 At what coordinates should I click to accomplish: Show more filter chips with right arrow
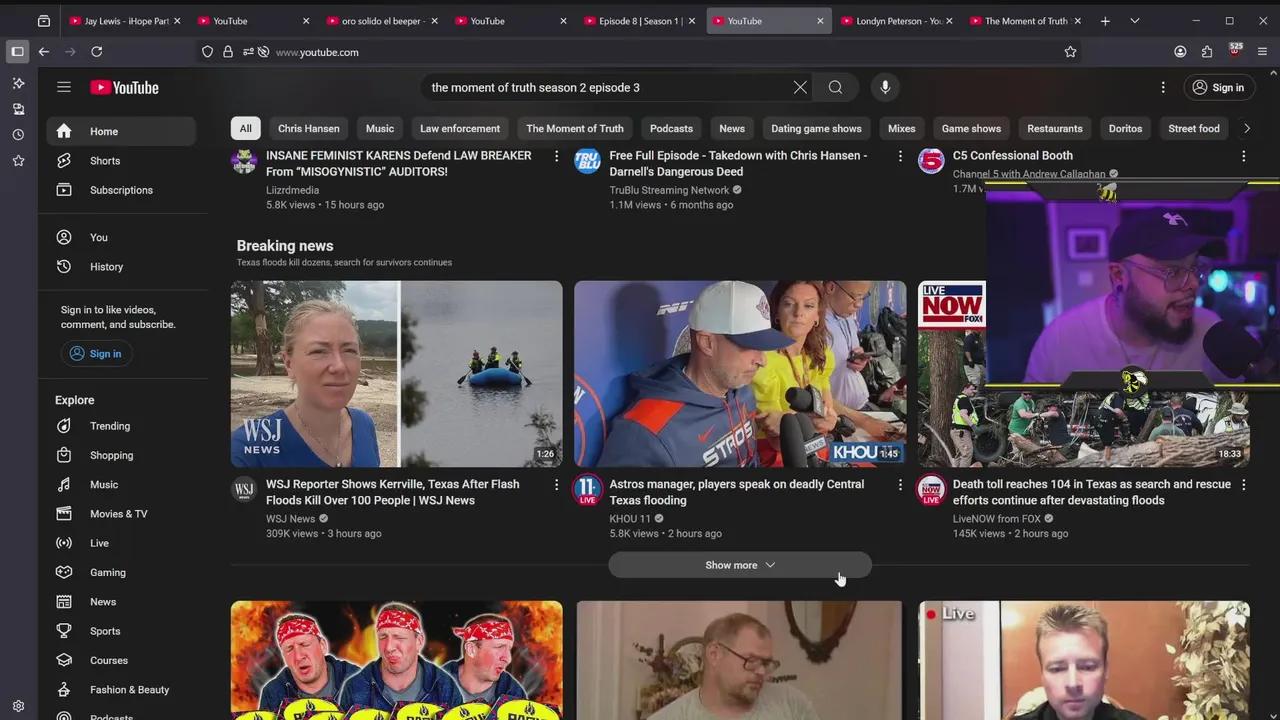1246,128
